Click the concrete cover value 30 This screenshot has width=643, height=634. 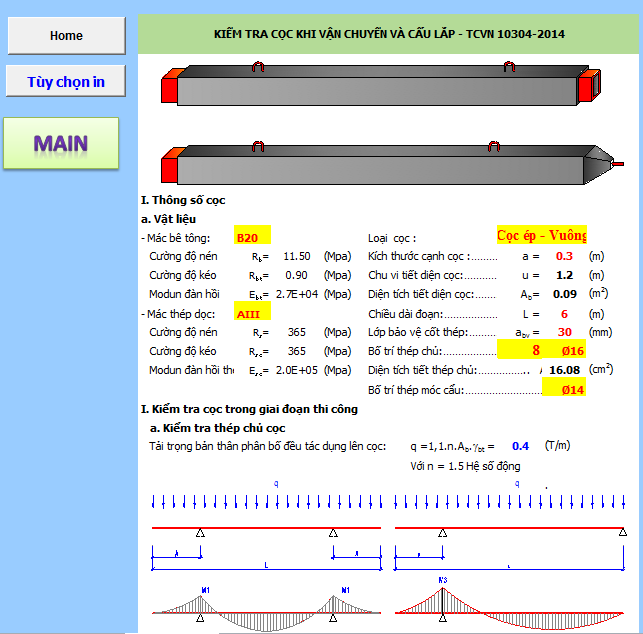[x=564, y=332]
